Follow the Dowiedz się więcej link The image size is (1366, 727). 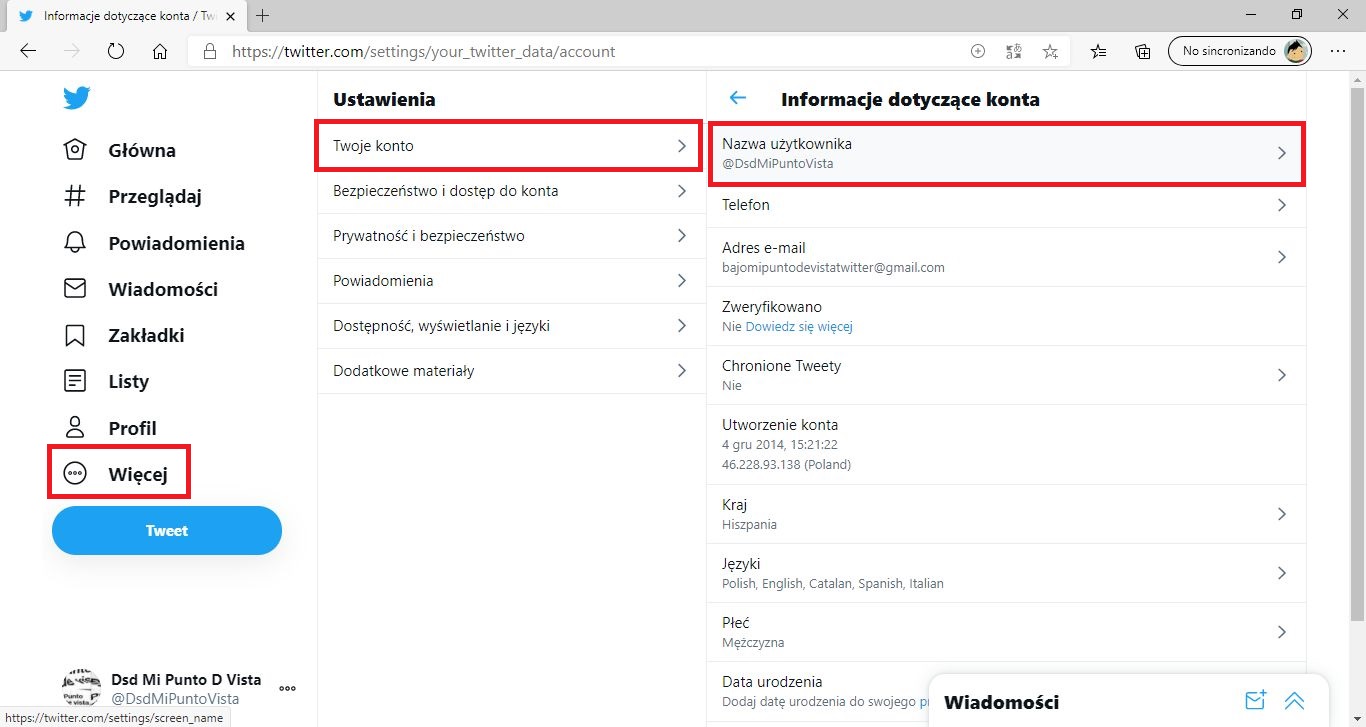[799, 326]
